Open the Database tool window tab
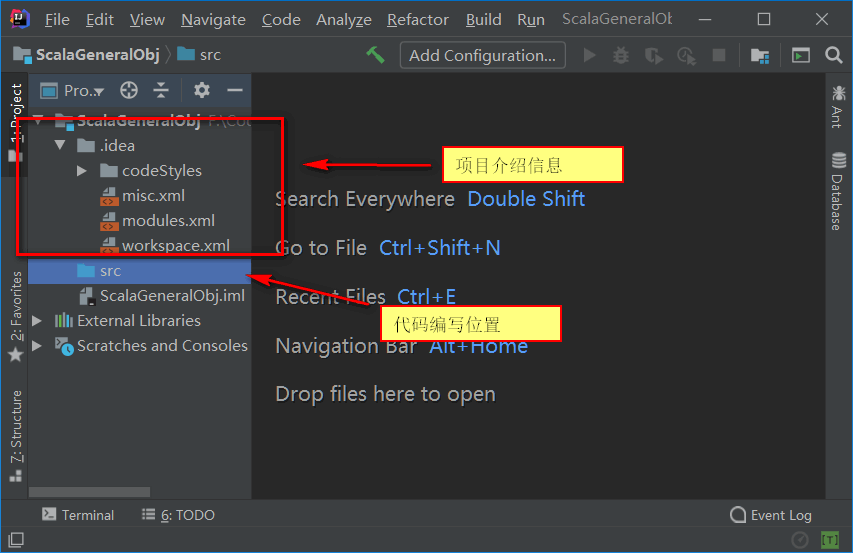 click(x=838, y=191)
